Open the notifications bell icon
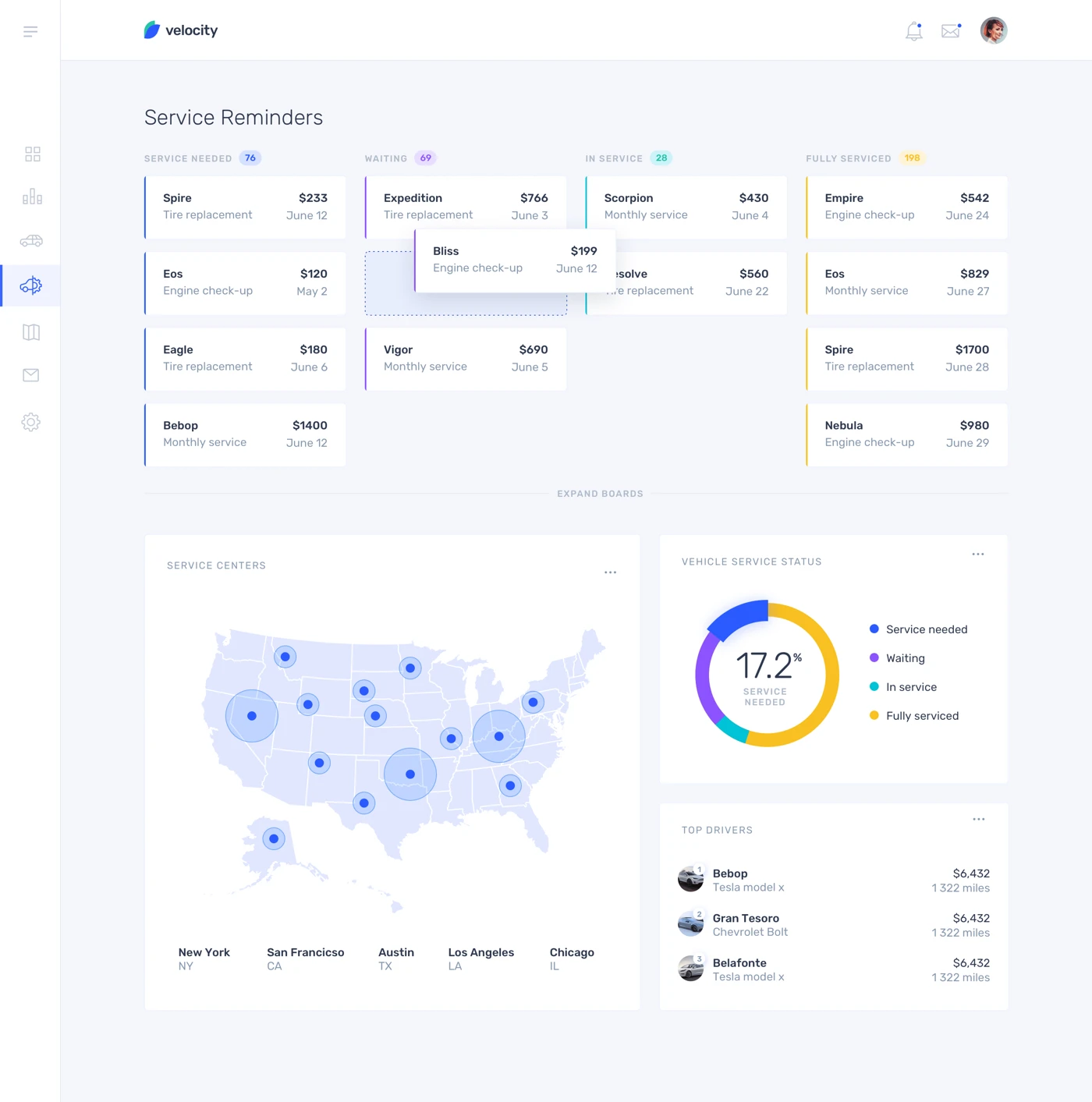Image resolution: width=1092 pixels, height=1102 pixels. click(913, 31)
